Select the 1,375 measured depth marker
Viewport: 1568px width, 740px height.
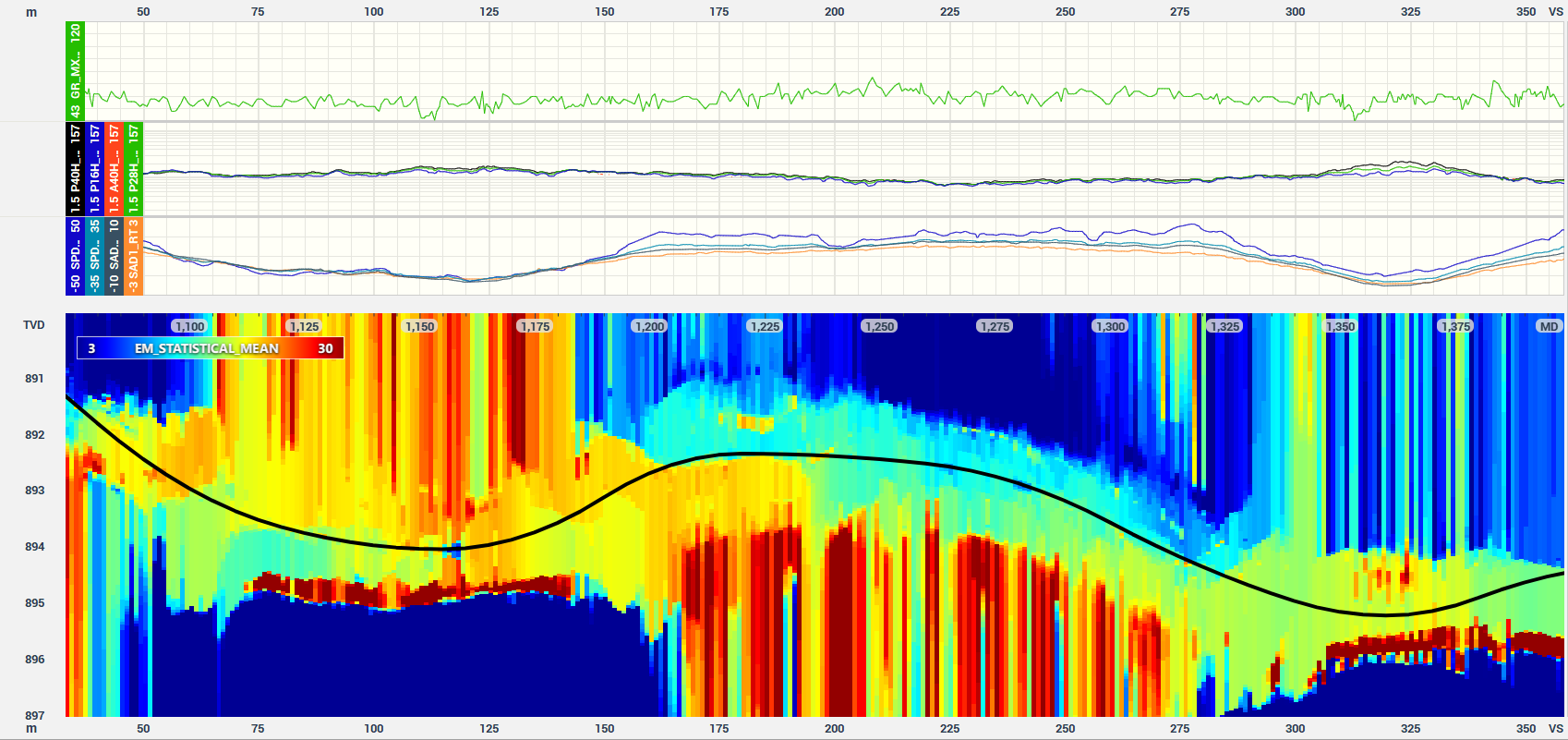(x=1454, y=326)
